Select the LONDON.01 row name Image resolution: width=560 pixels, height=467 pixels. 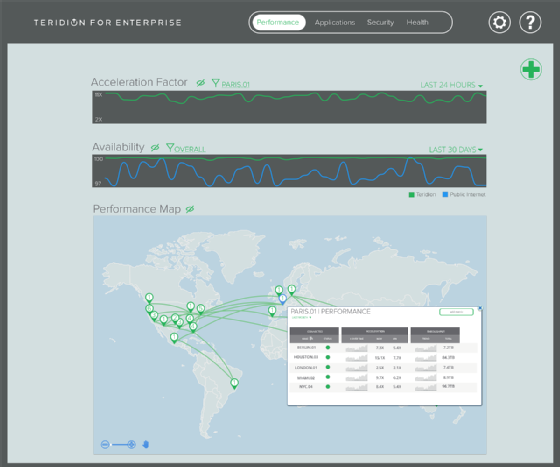(306, 367)
